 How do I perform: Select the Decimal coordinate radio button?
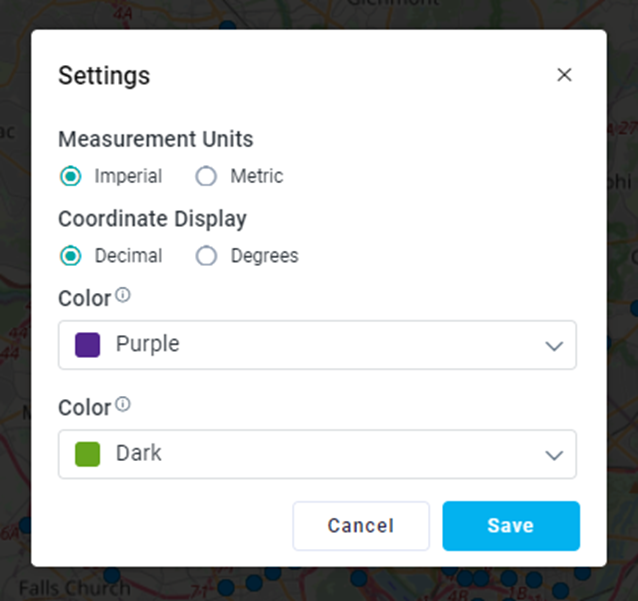(70, 256)
